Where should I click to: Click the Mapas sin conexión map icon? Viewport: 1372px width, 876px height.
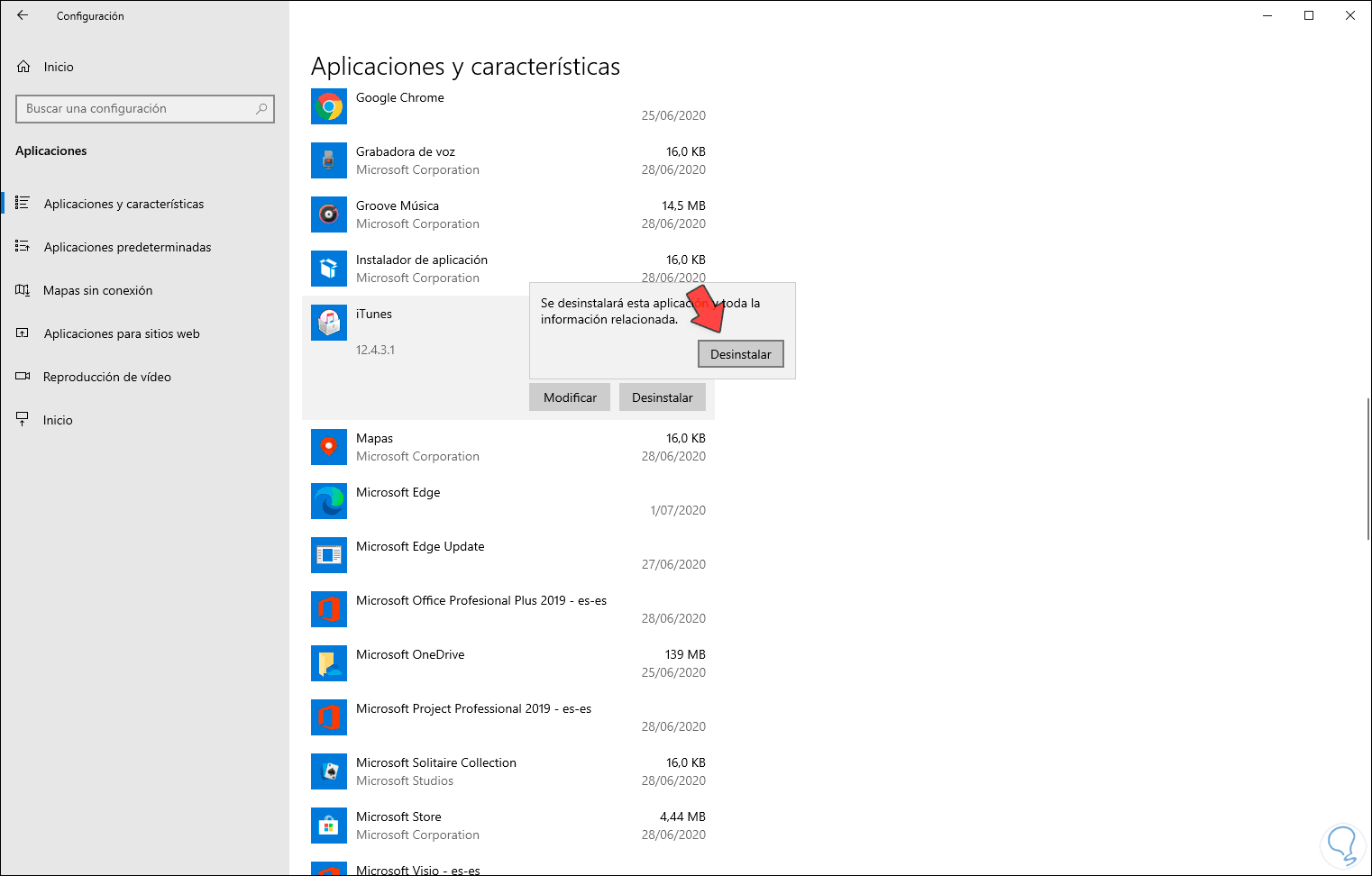pyautogui.click(x=23, y=290)
